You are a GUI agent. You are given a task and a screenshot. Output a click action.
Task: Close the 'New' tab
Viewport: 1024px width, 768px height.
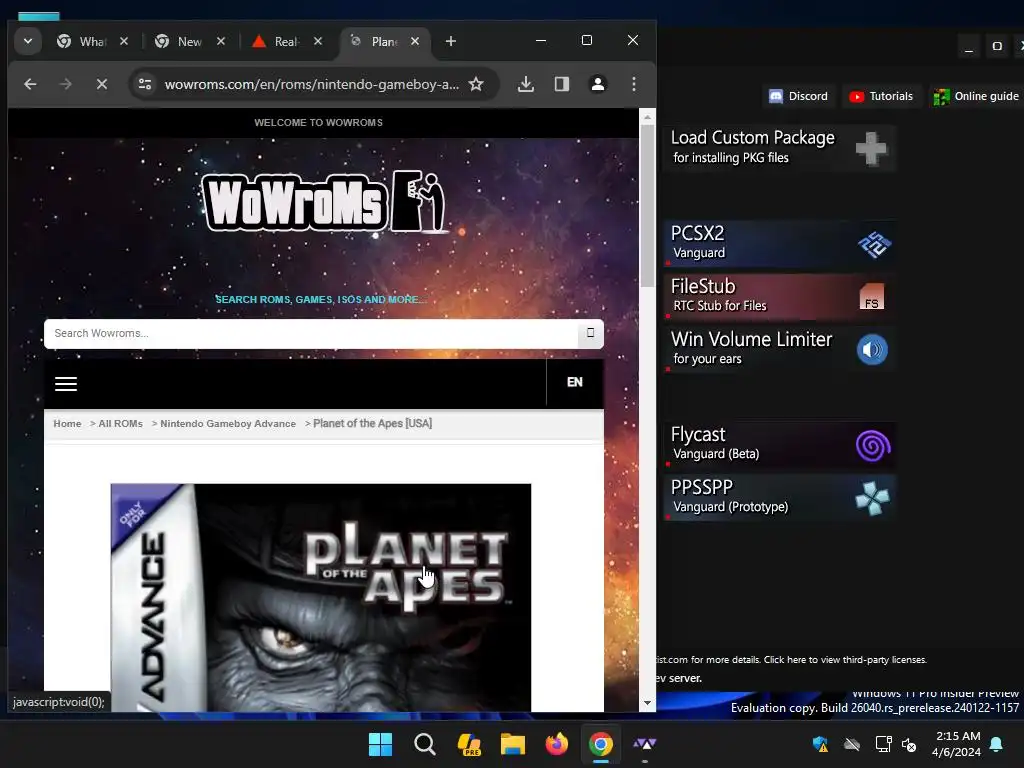pyautogui.click(x=221, y=41)
